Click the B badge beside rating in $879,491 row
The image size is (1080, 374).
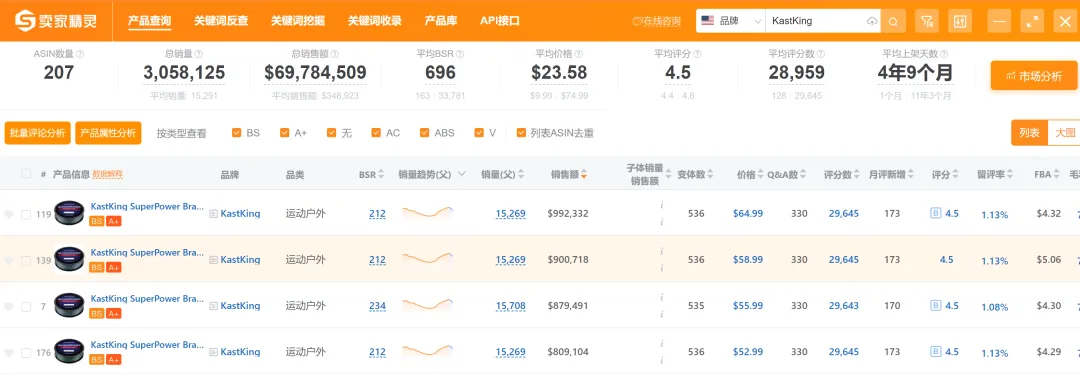pos(935,305)
